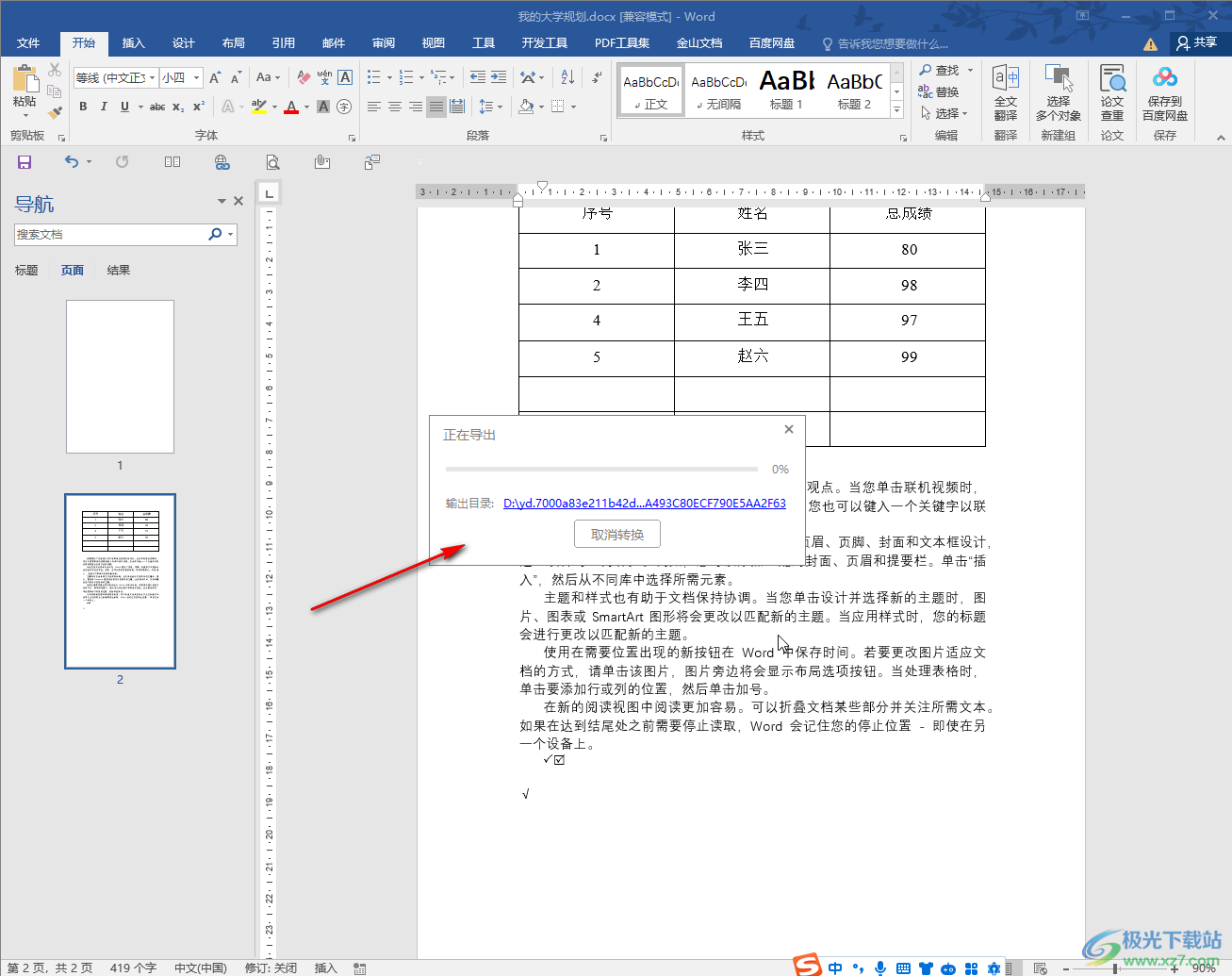Open print preview magnifier icon in quick toolbar
This screenshot has width=1232, height=976.
[272, 162]
